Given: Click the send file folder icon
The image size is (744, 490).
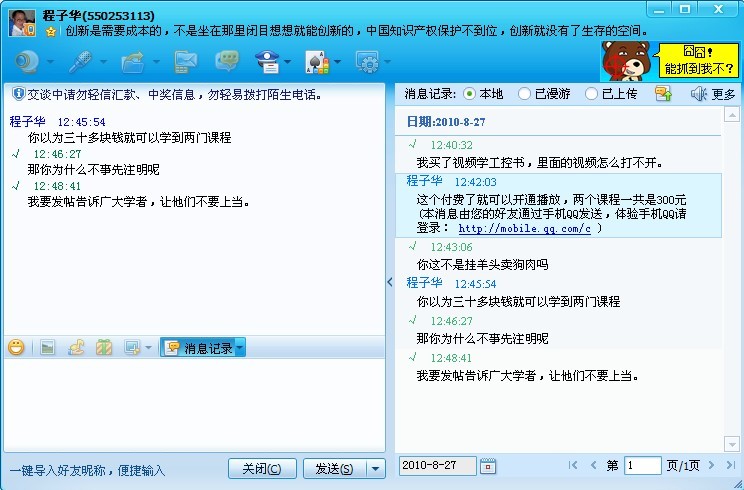Looking at the screenshot, I should coord(133,62).
